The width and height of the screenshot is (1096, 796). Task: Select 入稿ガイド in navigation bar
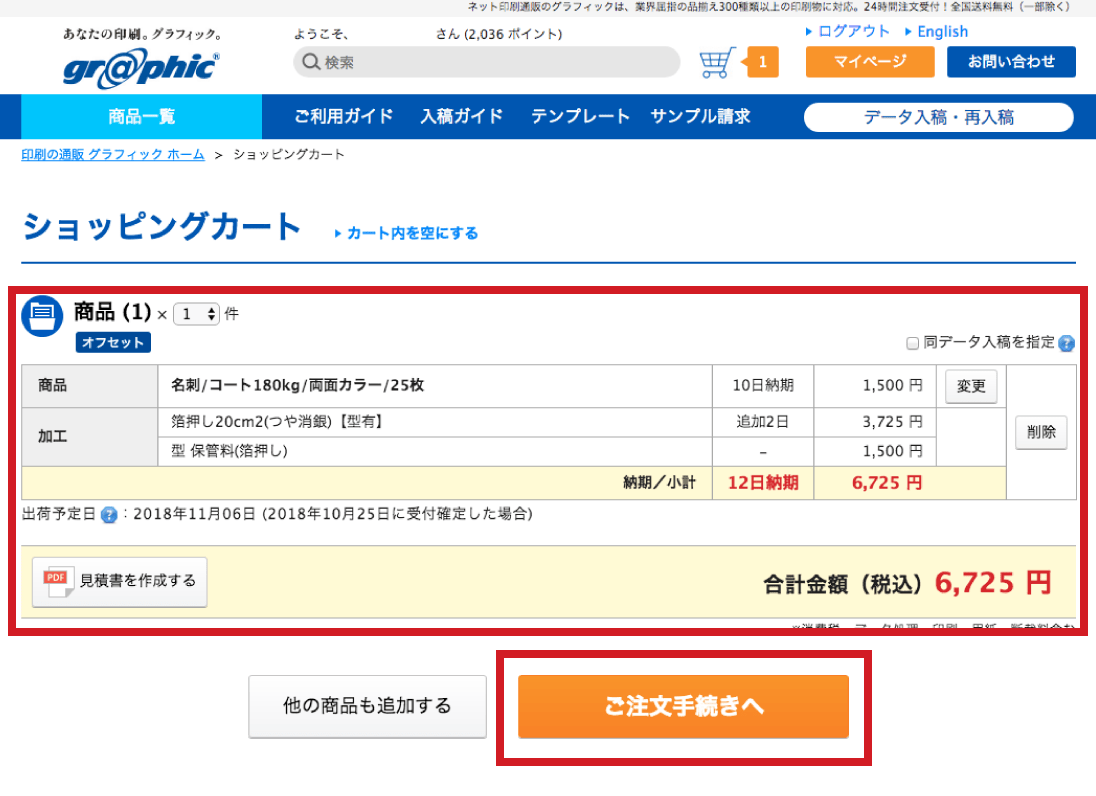pyautogui.click(x=462, y=117)
